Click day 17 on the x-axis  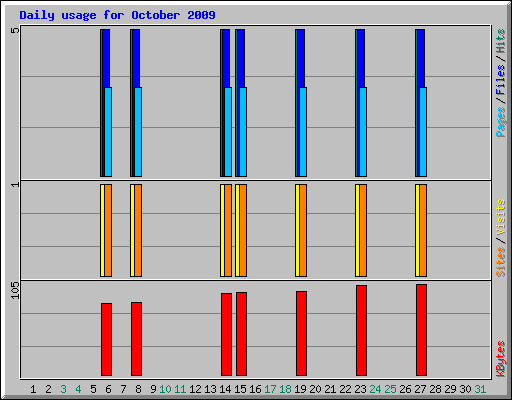[x=270, y=389]
